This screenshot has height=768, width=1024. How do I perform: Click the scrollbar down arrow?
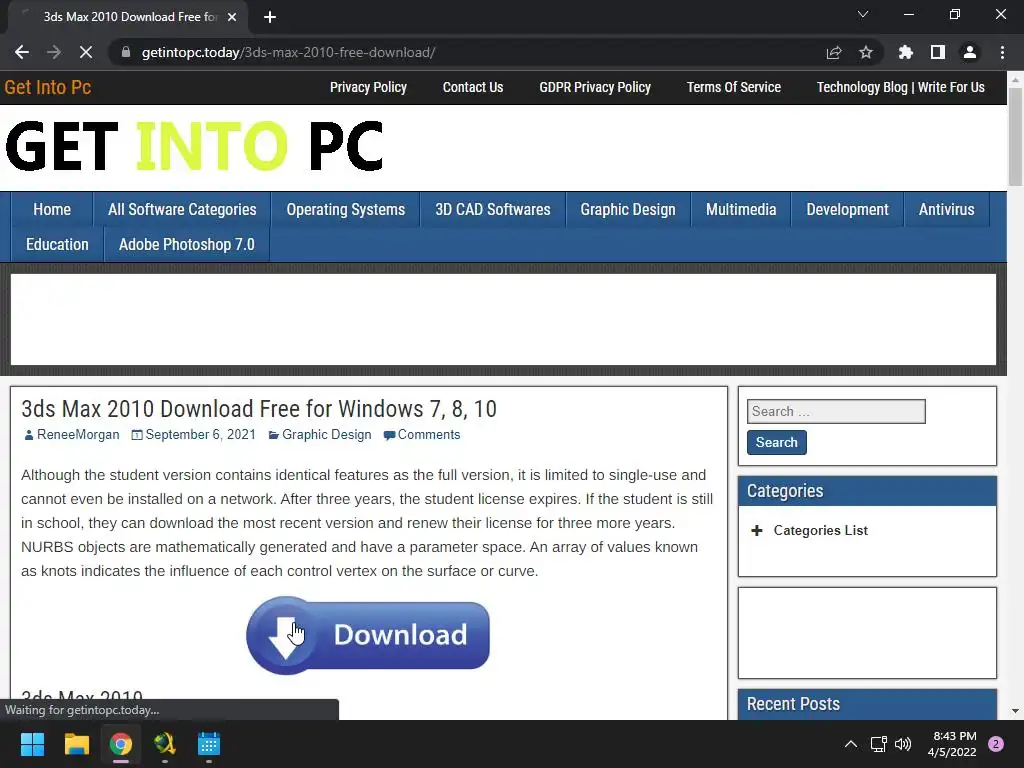[x=1015, y=711]
